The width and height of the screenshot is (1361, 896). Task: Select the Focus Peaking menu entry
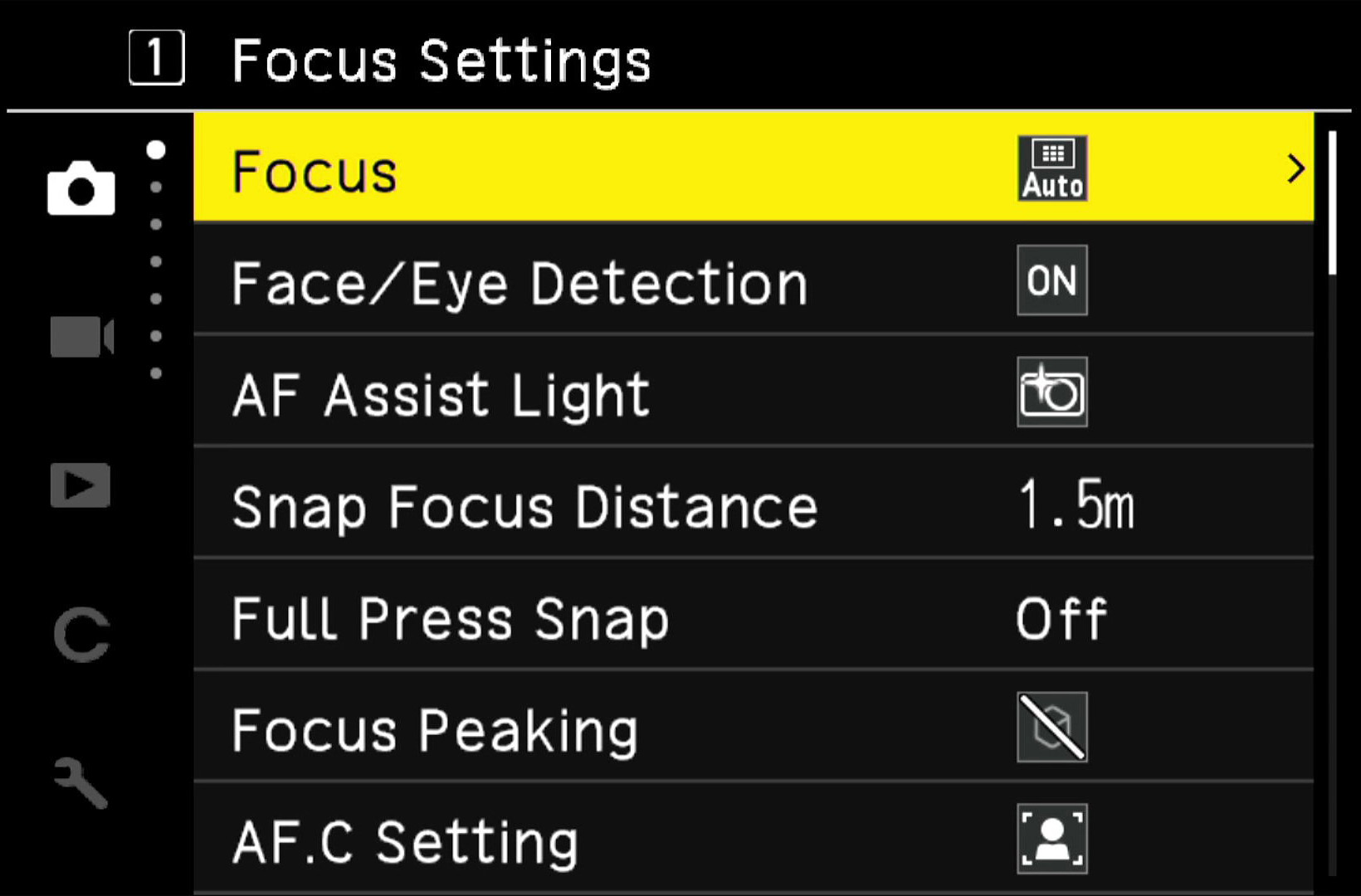click(x=754, y=727)
